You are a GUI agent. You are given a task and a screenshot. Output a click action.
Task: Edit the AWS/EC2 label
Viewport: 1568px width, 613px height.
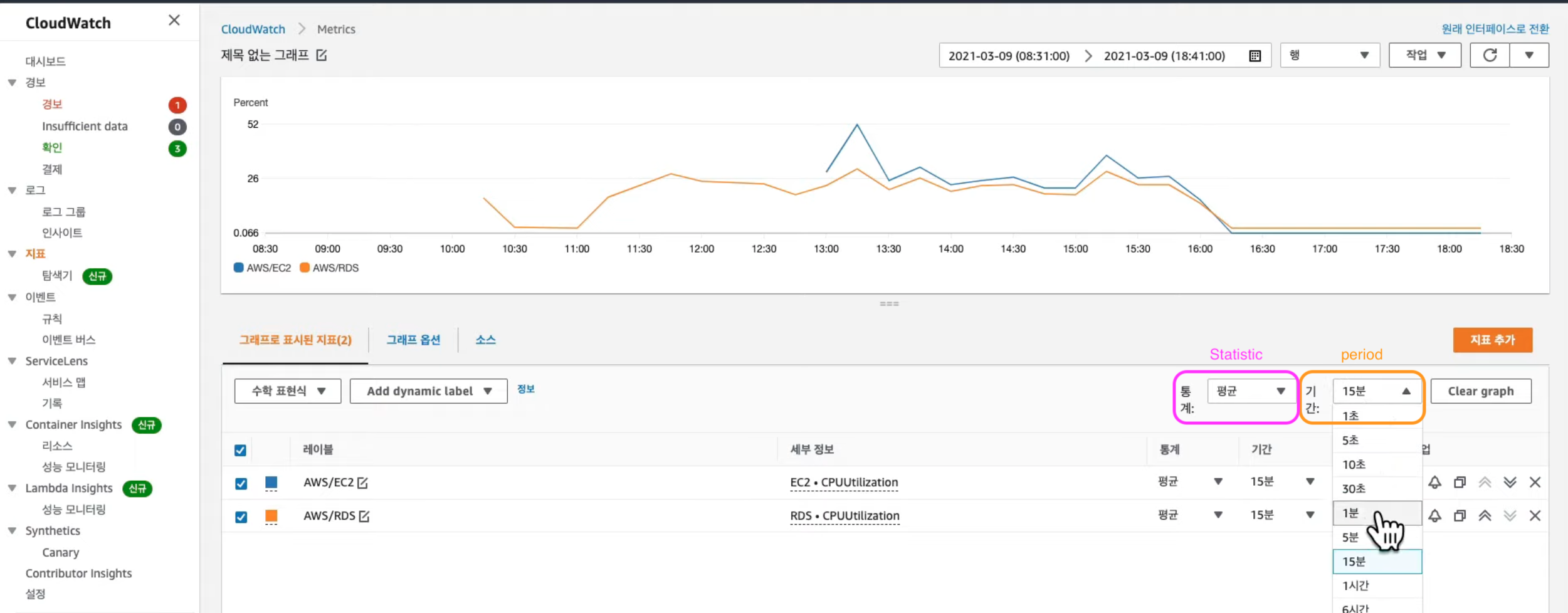pos(362,483)
